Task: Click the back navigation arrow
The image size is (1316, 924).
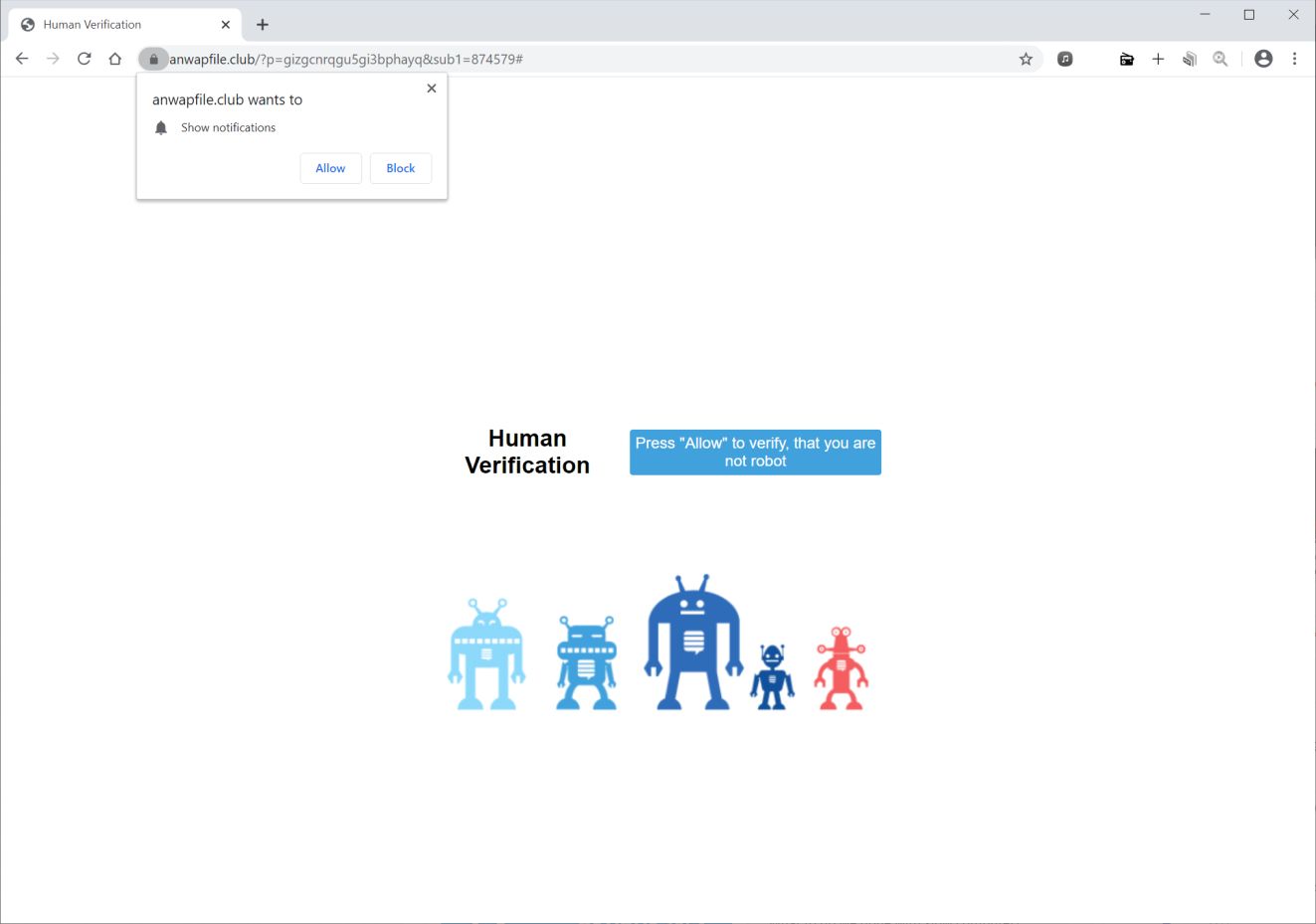Action: [x=22, y=59]
